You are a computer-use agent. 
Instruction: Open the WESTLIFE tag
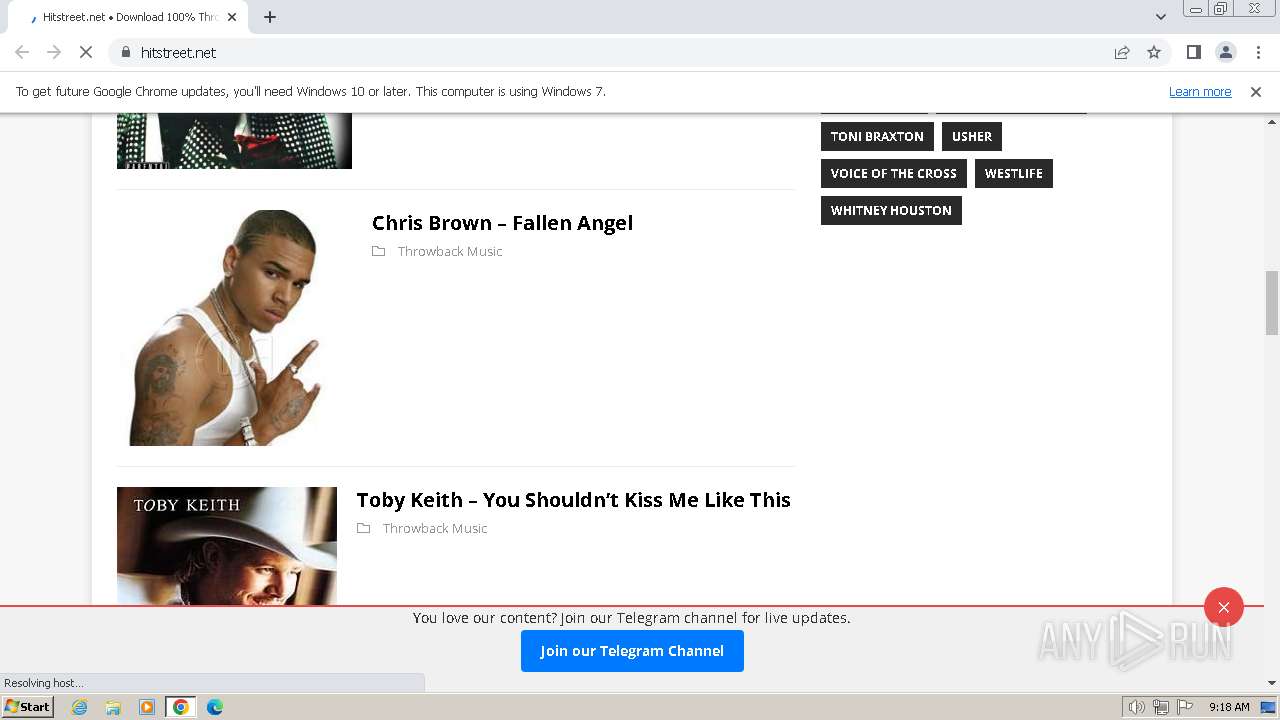click(1013, 173)
